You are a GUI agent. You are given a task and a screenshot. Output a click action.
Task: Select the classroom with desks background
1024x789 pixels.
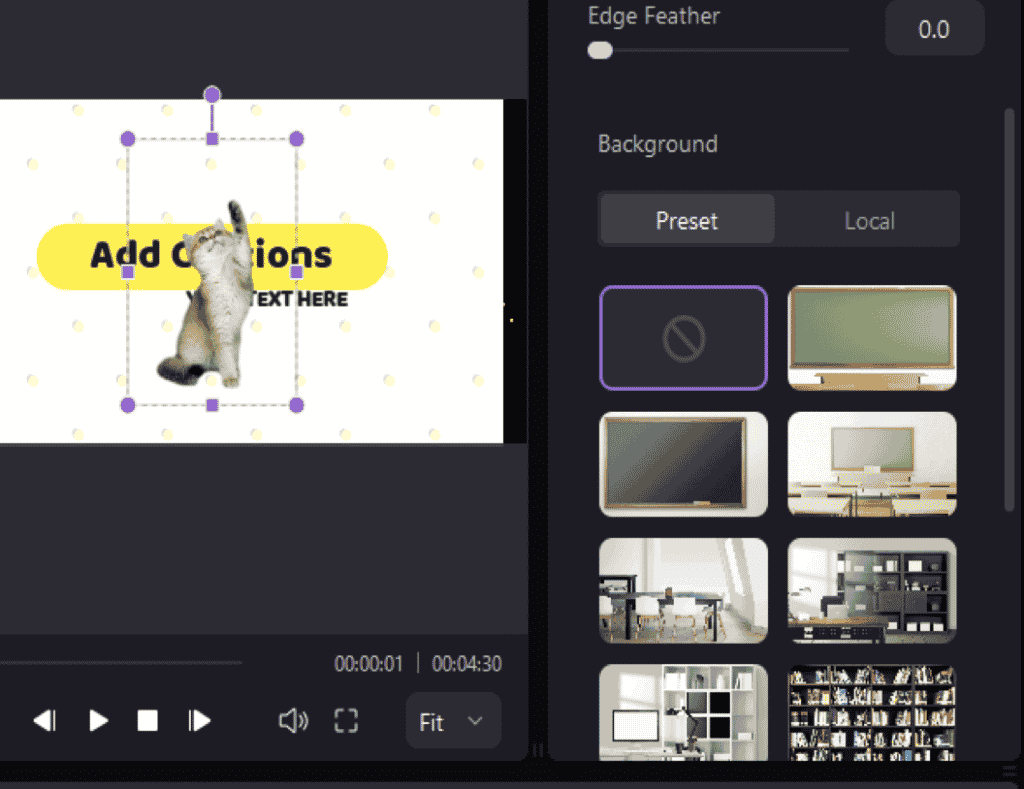pyautogui.click(x=872, y=464)
